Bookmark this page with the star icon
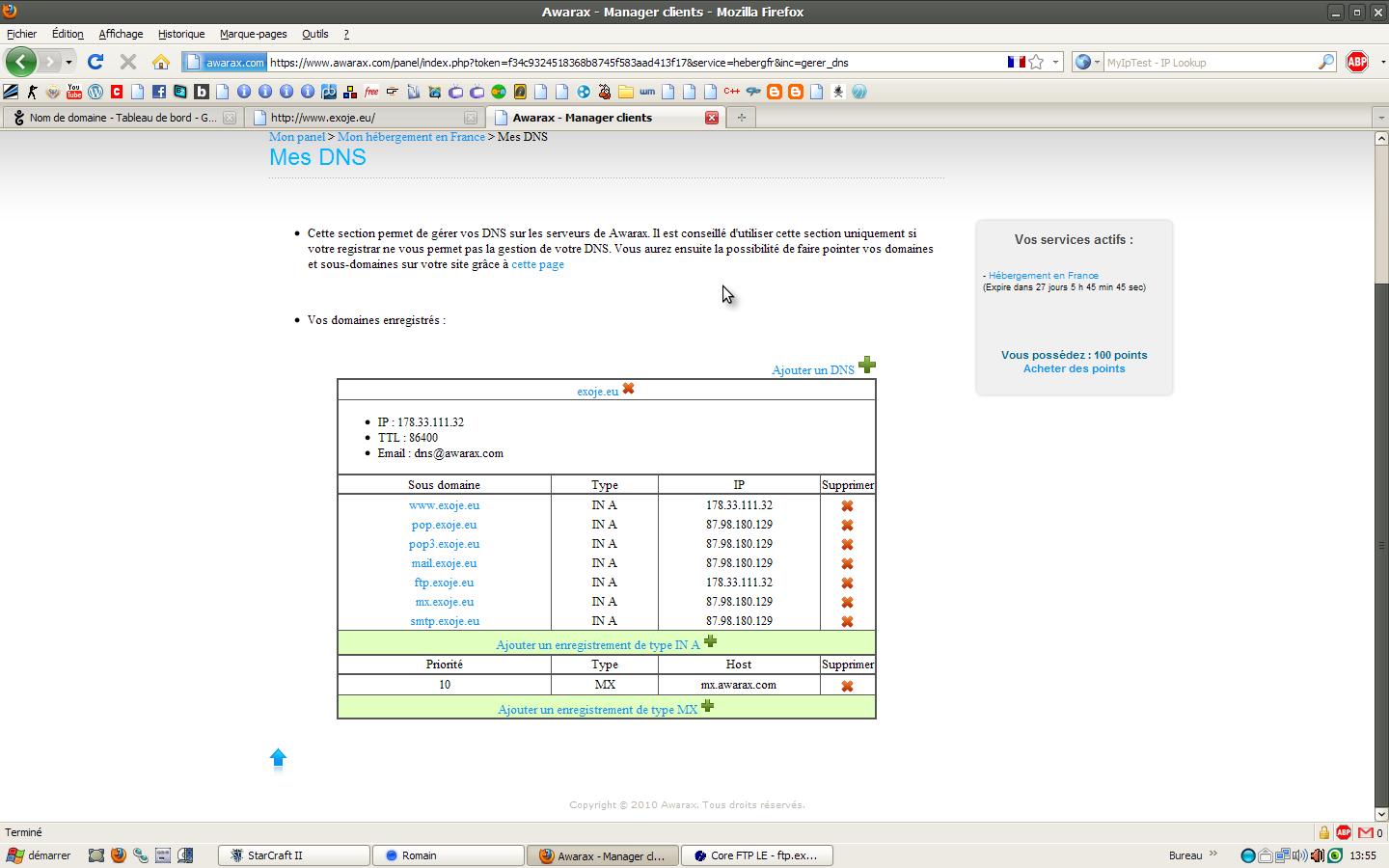Screen dimensions: 1389x868 tap(1037, 62)
